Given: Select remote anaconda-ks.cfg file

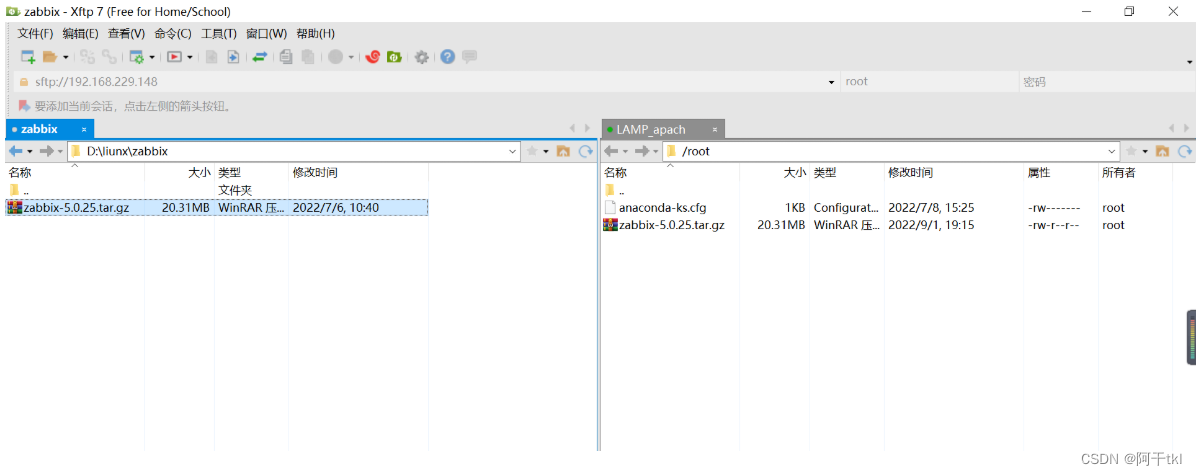Looking at the screenshot, I should [887, 208].
